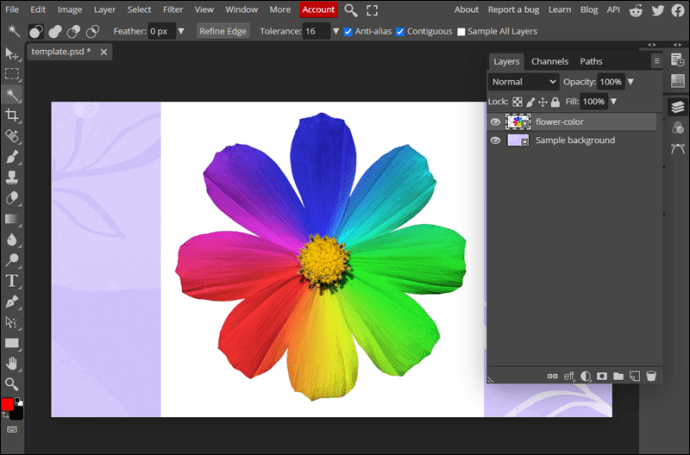Open the Filter menu

tap(173, 9)
